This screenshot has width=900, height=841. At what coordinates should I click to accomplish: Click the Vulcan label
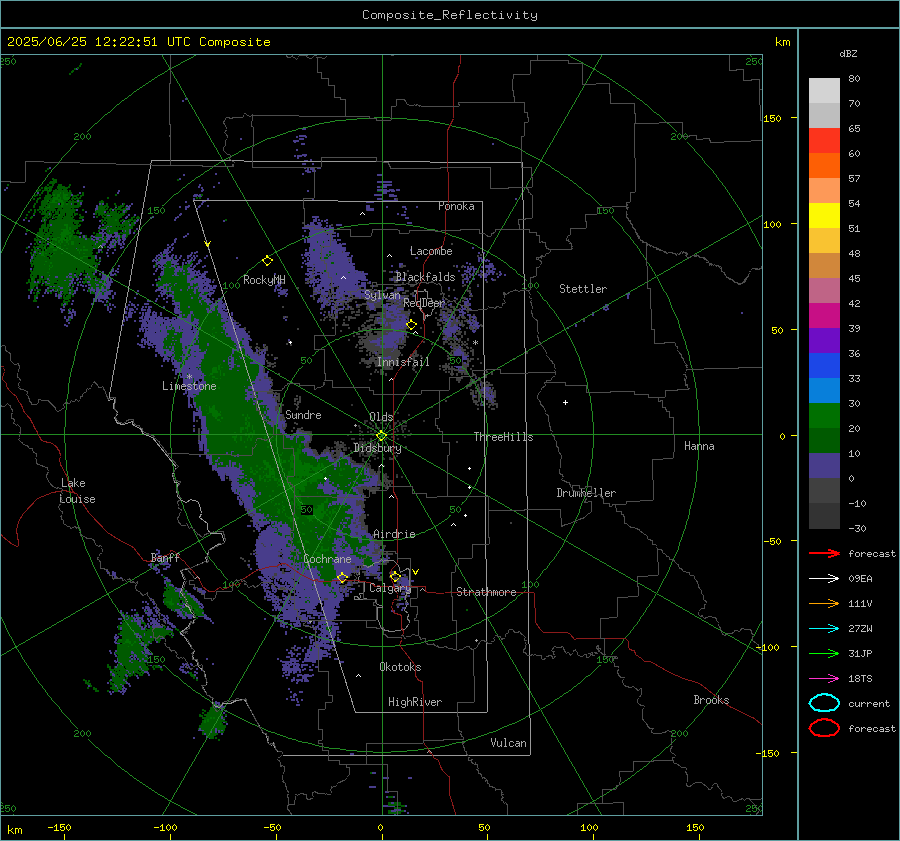coord(509,743)
